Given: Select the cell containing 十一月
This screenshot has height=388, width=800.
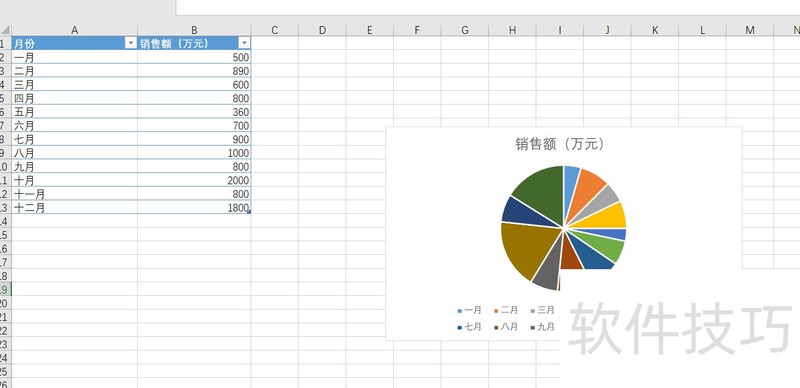Looking at the screenshot, I should [74, 193].
